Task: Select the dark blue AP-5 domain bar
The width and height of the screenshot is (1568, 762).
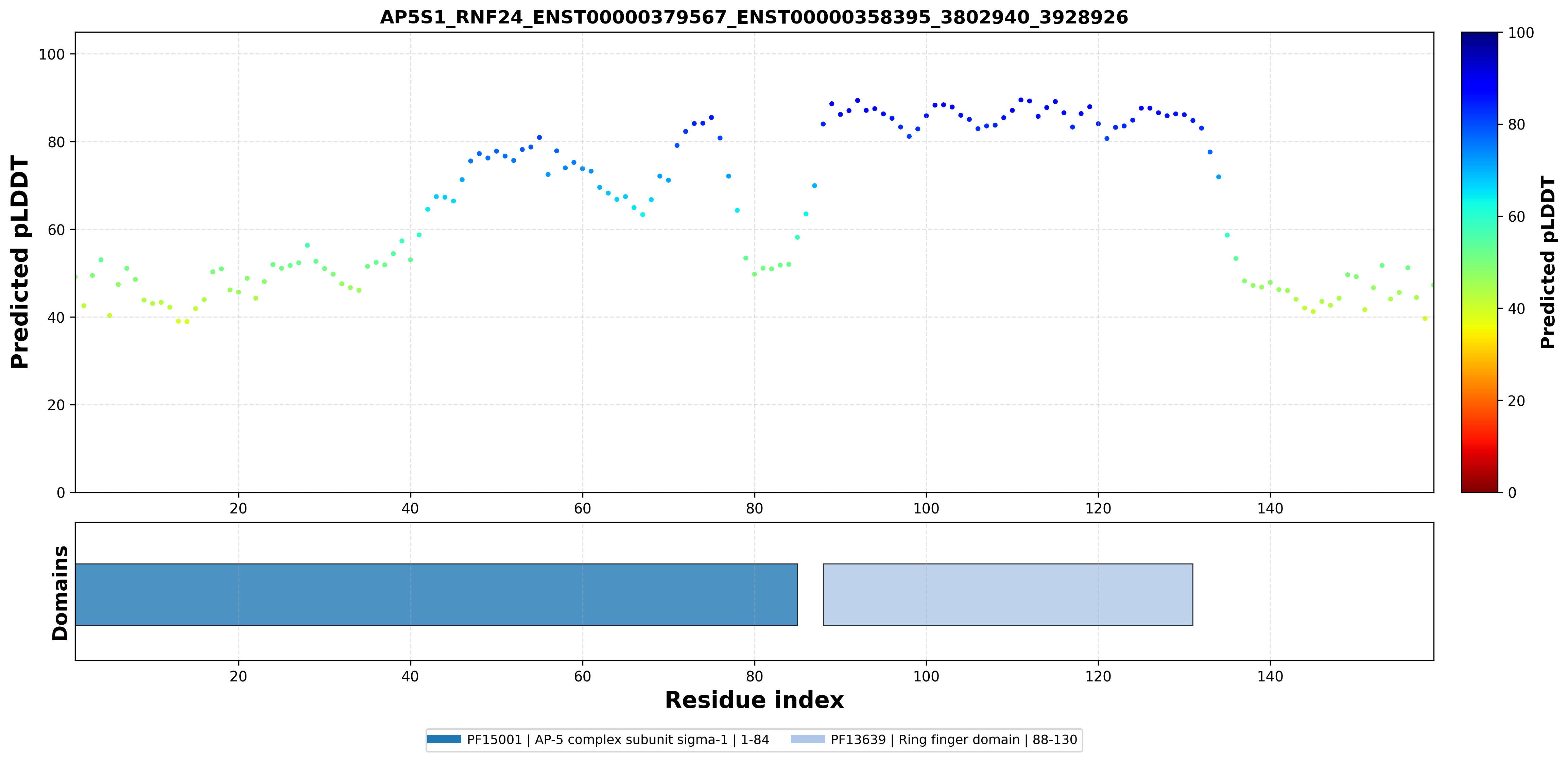Action: (x=436, y=594)
